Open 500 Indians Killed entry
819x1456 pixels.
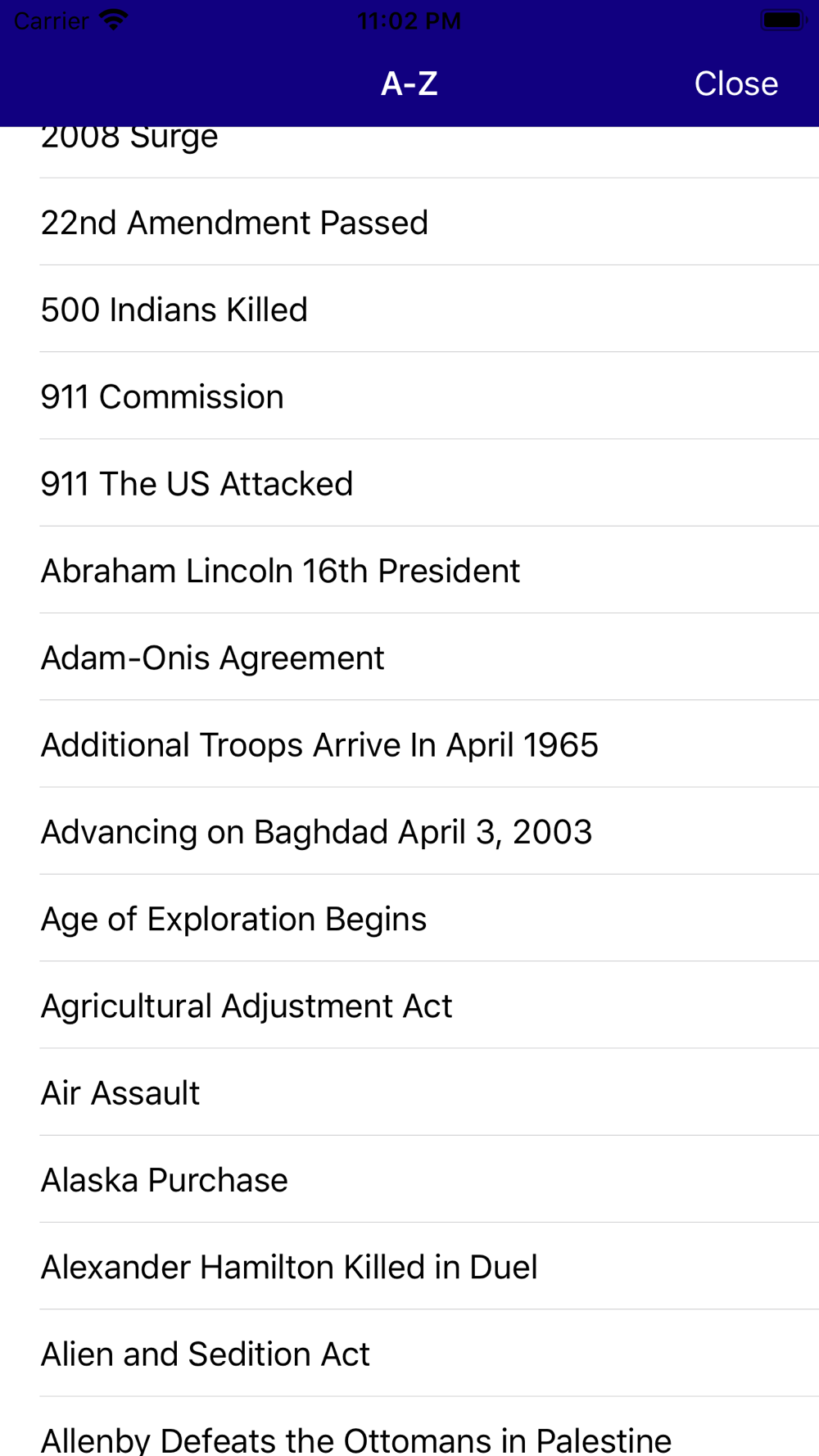point(174,310)
